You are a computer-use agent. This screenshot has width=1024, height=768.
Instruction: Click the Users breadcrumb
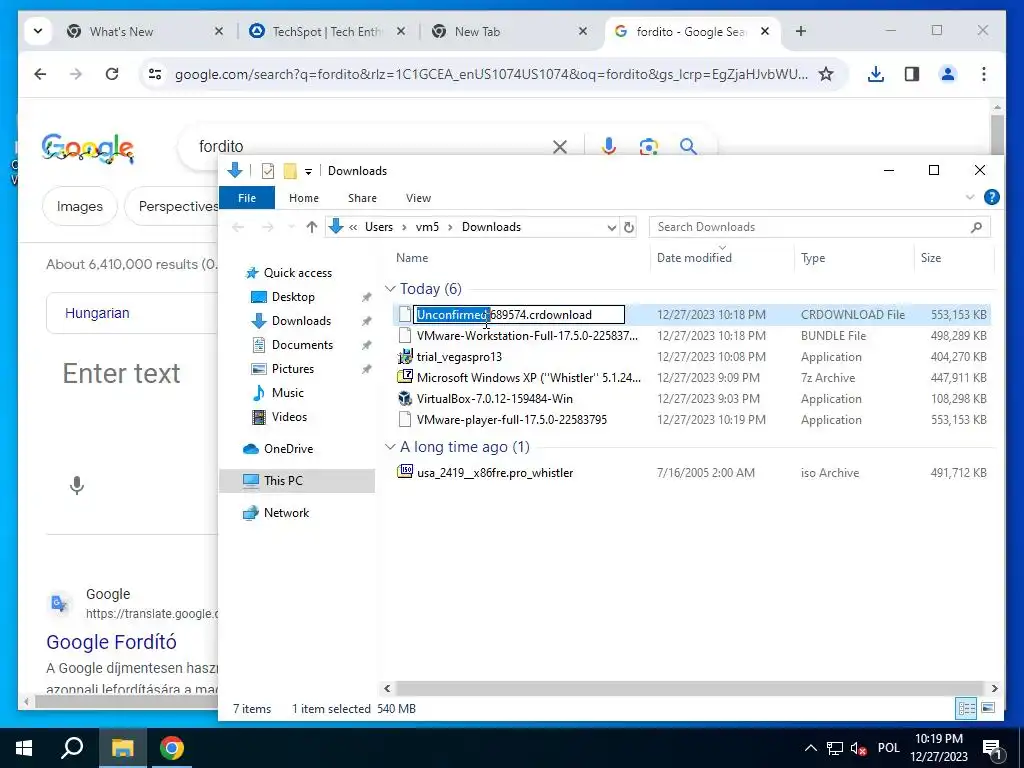[379, 227]
